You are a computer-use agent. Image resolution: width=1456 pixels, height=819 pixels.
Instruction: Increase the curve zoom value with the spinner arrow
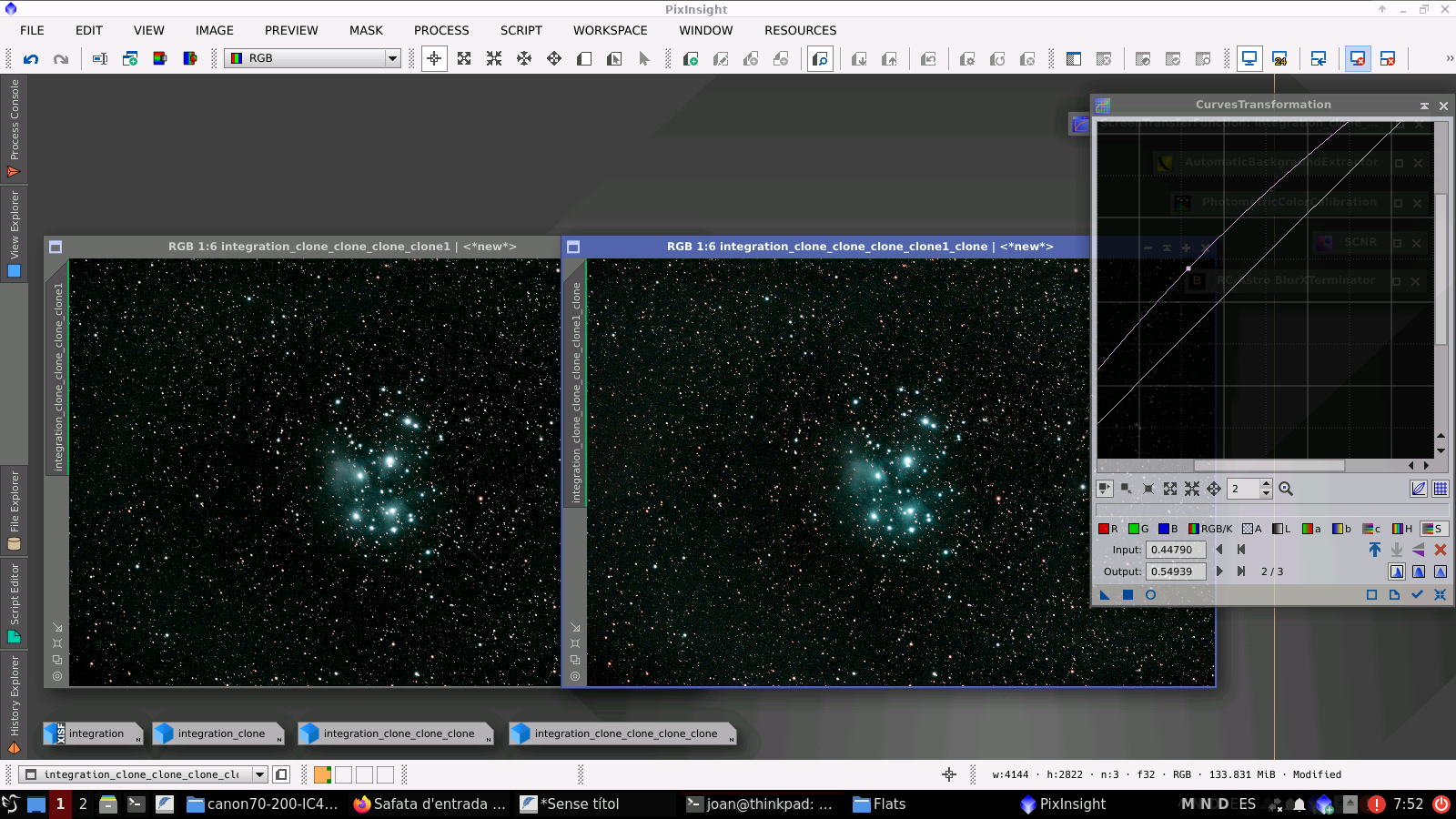[1266, 485]
